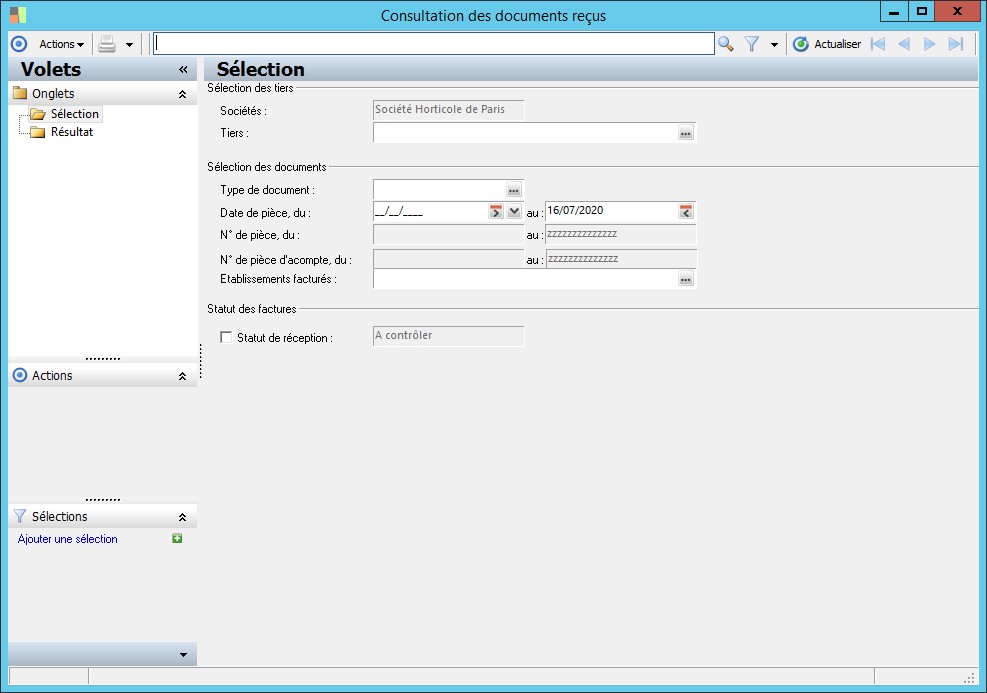
Task: Go to last record arrow
Action: 956,44
